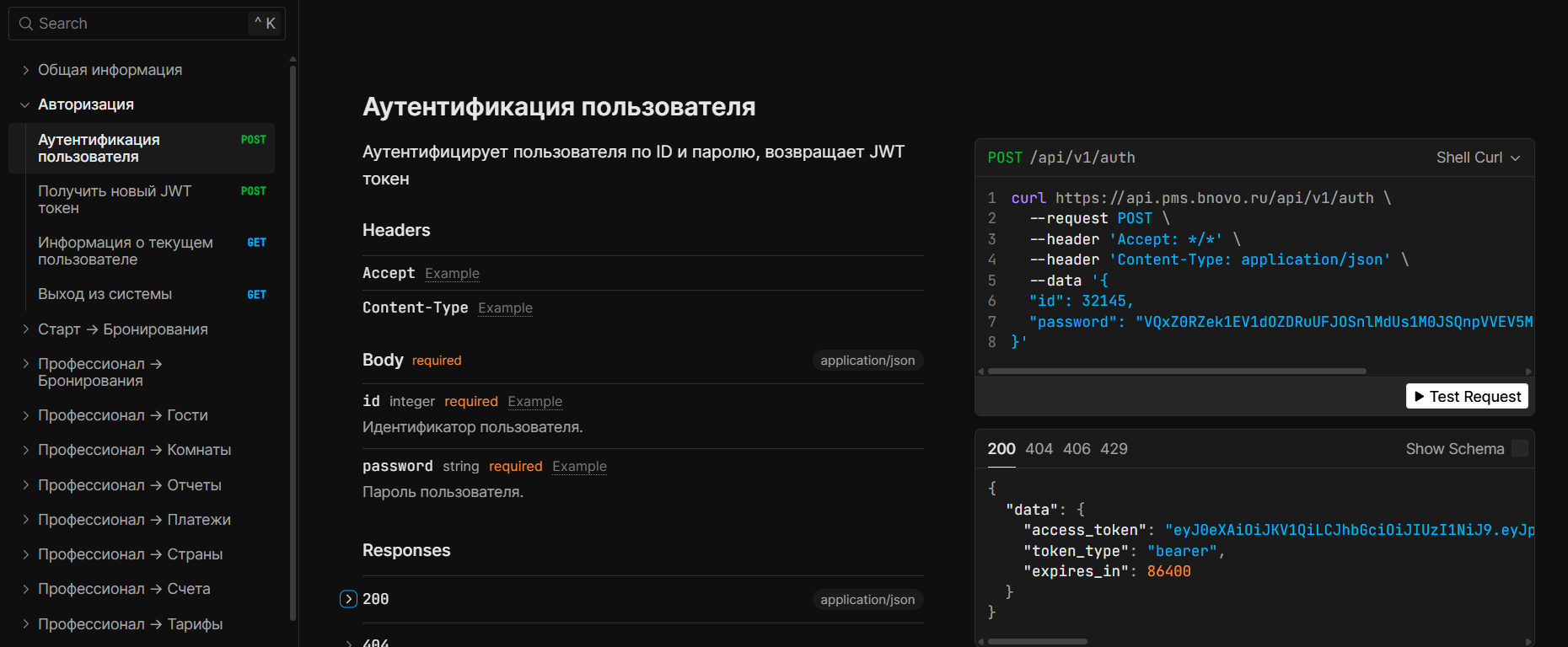Click the search magnifier icon
1568x647 pixels.
(x=26, y=24)
